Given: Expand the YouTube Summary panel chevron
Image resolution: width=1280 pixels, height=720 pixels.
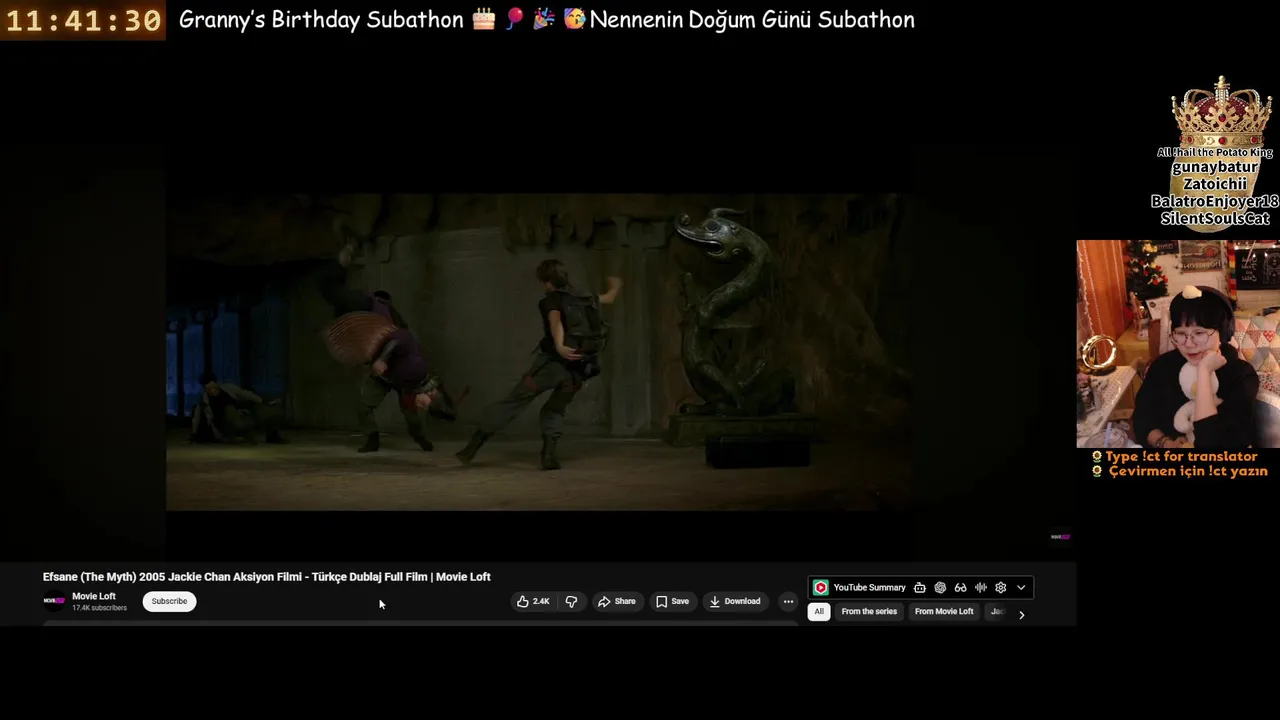Looking at the screenshot, I should coord(1021,588).
